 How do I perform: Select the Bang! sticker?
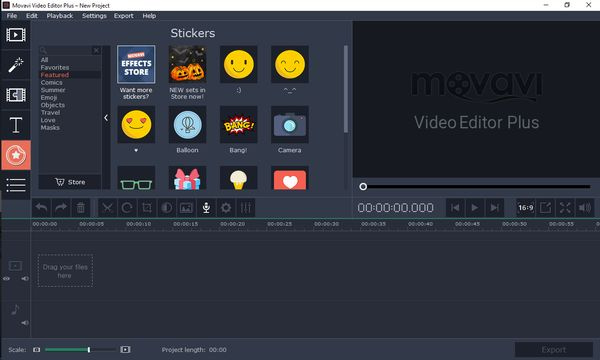238,125
